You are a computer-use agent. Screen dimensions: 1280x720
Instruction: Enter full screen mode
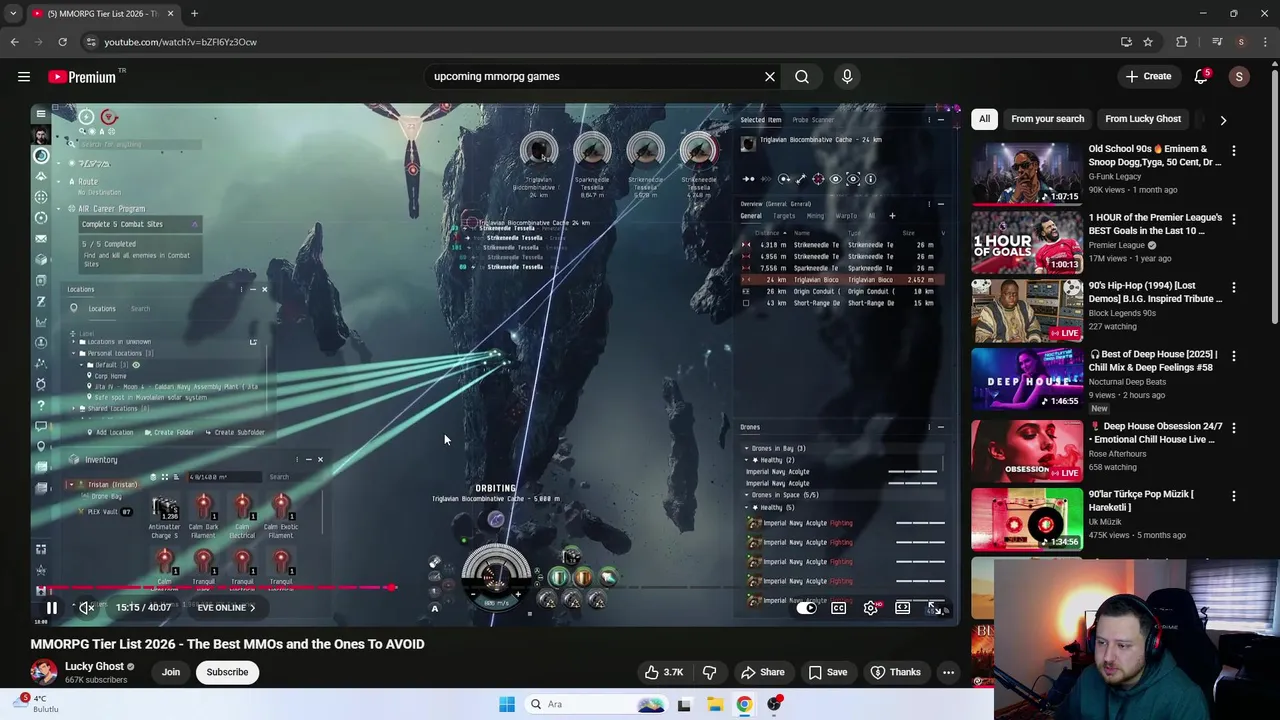934,608
